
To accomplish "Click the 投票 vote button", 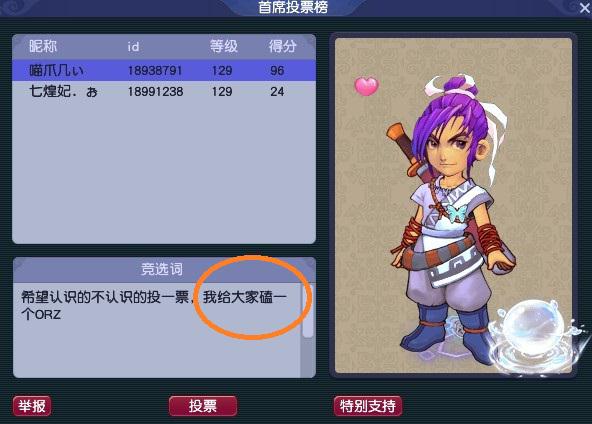I will (x=203, y=406).
